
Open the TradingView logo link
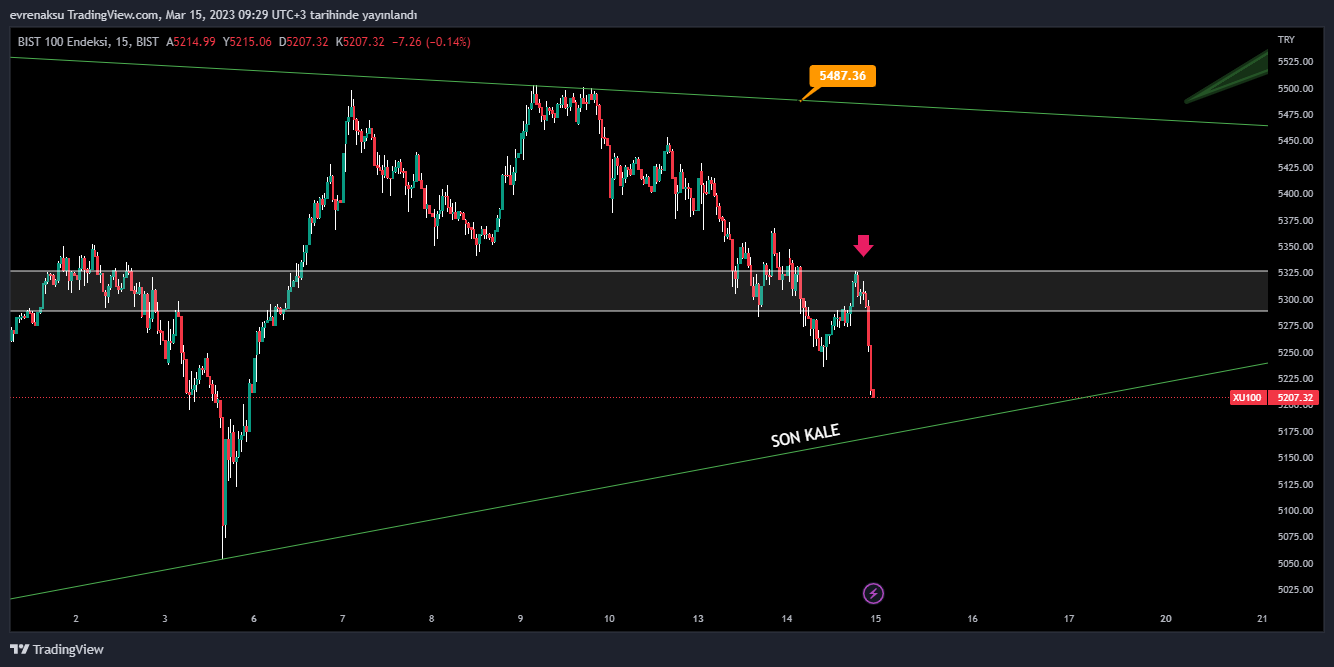pos(57,649)
